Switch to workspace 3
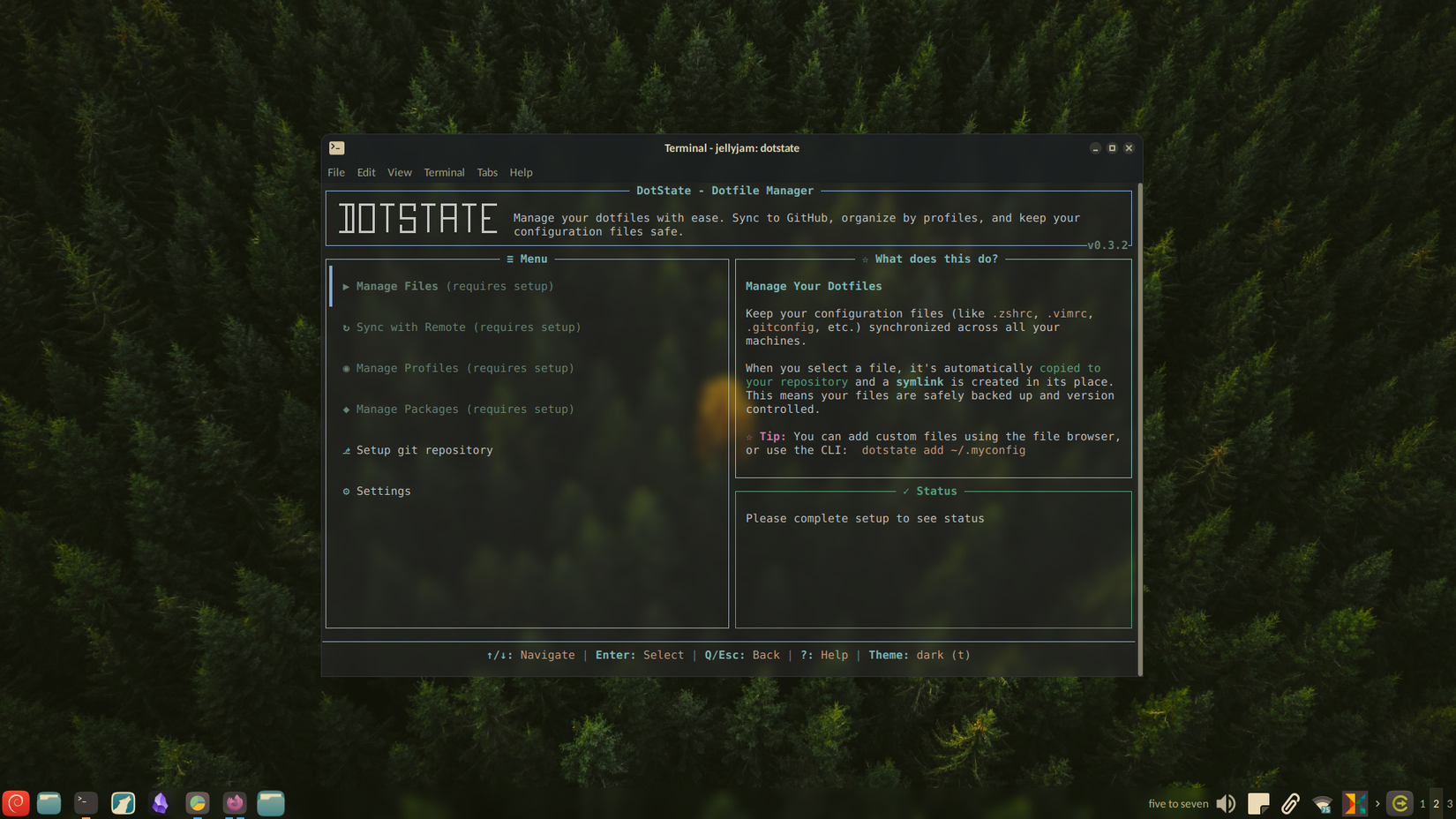Viewport: 1456px width, 819px height. point(1449,803)
